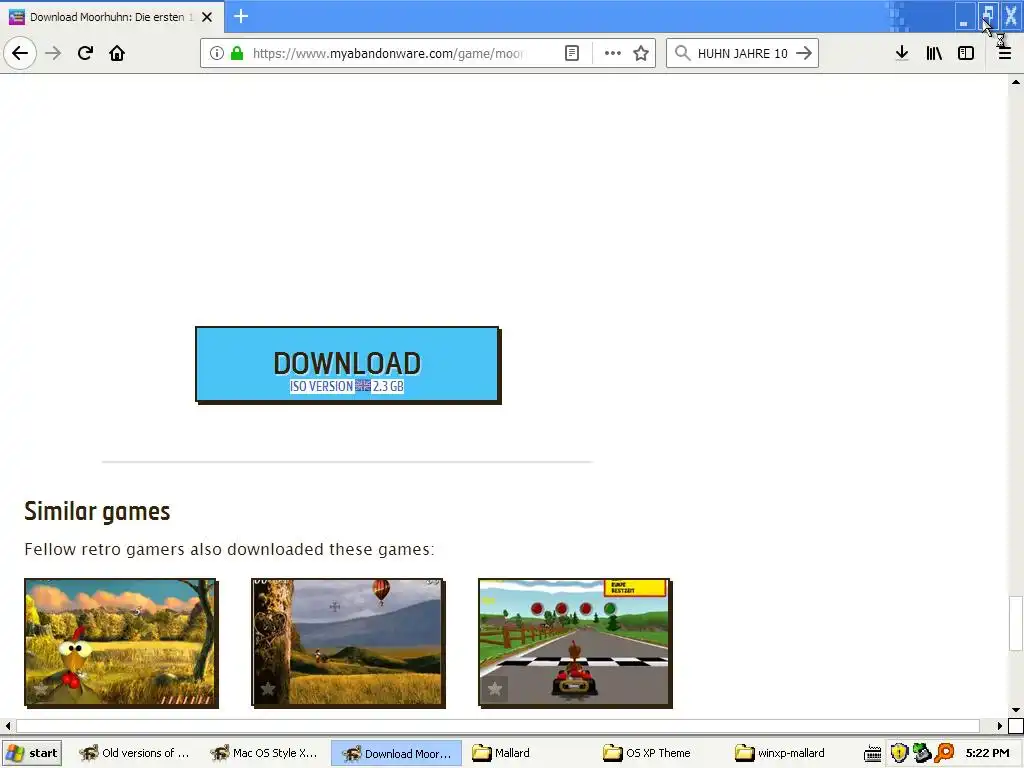Screen dimensions: 1024x768
Task: Select the Download Moorhuhn browser tab
Action: [x=111, y=17]
